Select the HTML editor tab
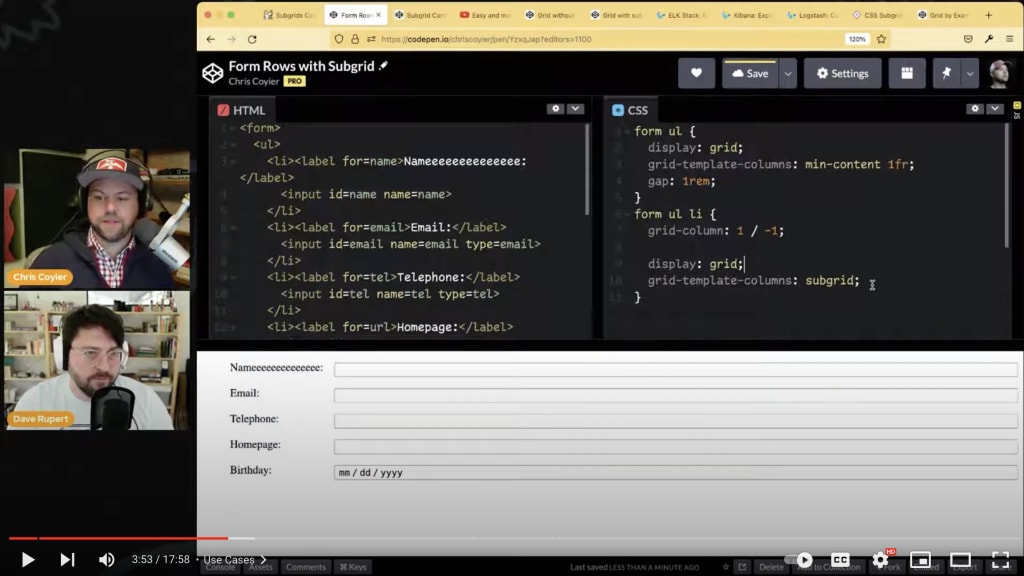The image size is (1024, 576). click(242, 110)
